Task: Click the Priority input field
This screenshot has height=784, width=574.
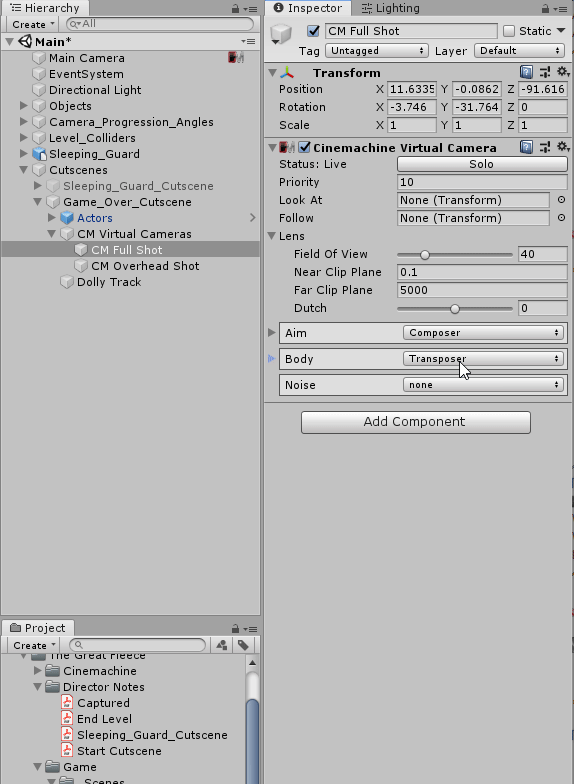Action: [482, 182]
